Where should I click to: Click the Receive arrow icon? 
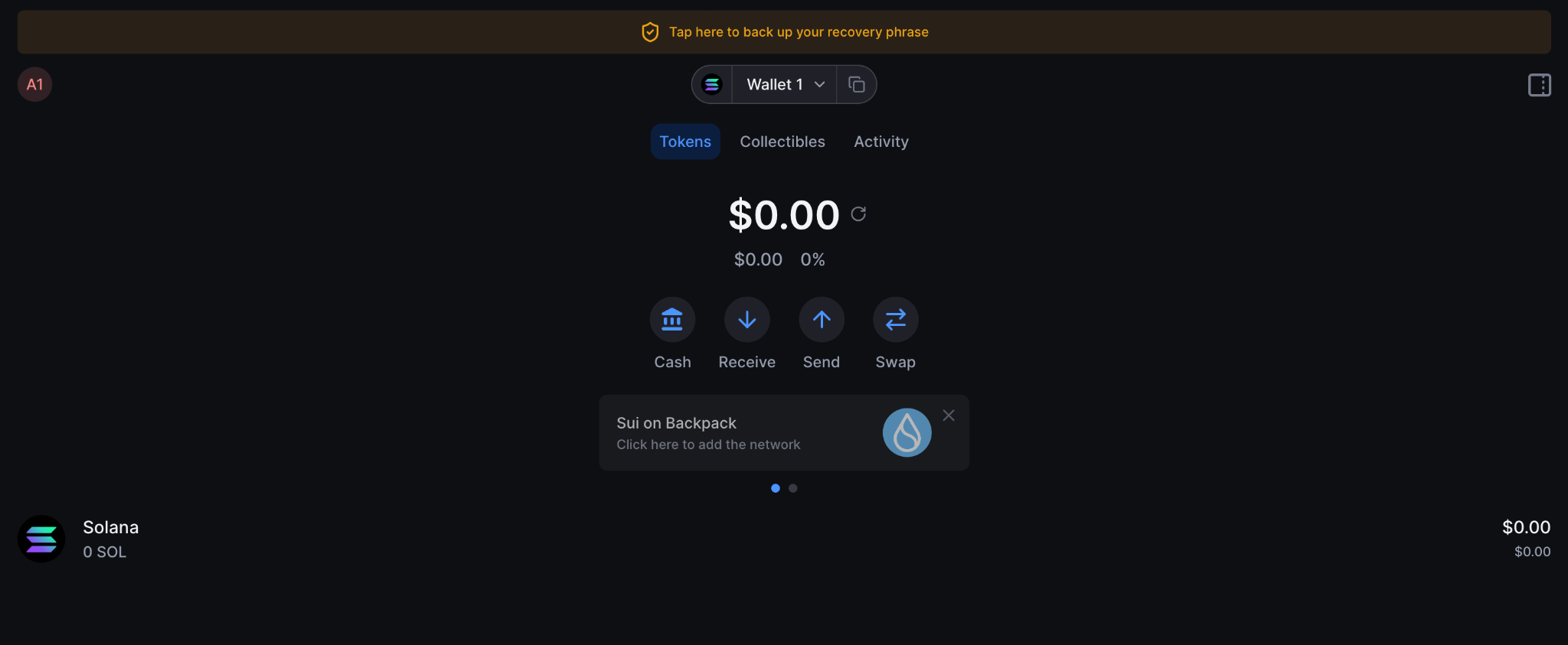[746, 319]
